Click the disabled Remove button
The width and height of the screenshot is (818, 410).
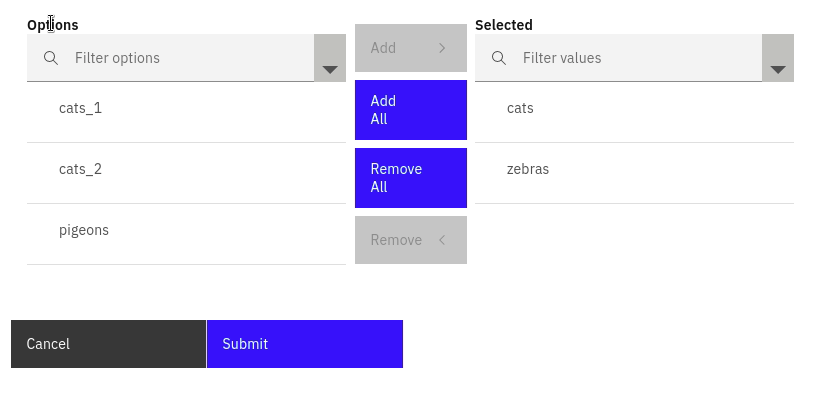coord(411,240)
